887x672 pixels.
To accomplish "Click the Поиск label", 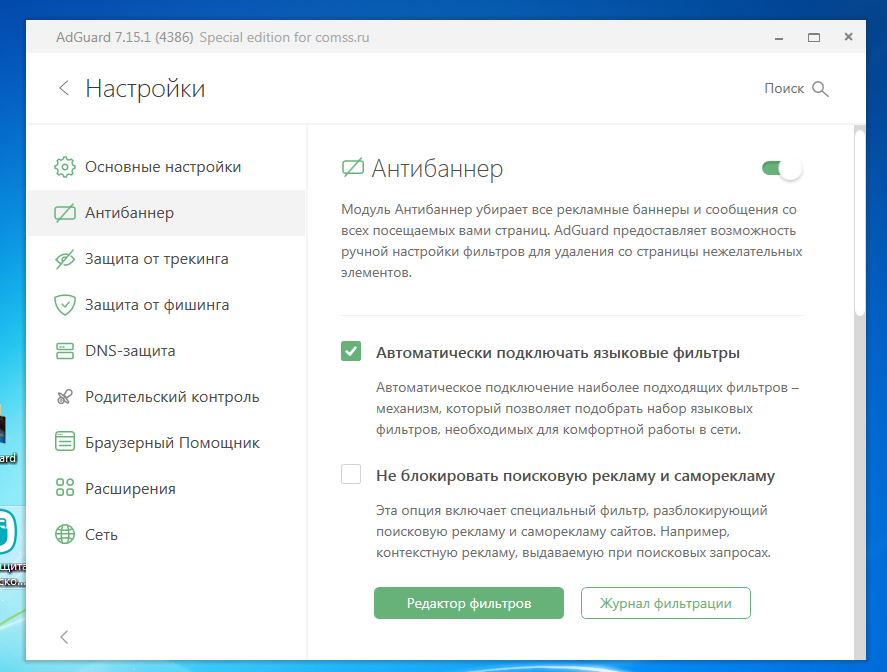I will tap(784, 88).
